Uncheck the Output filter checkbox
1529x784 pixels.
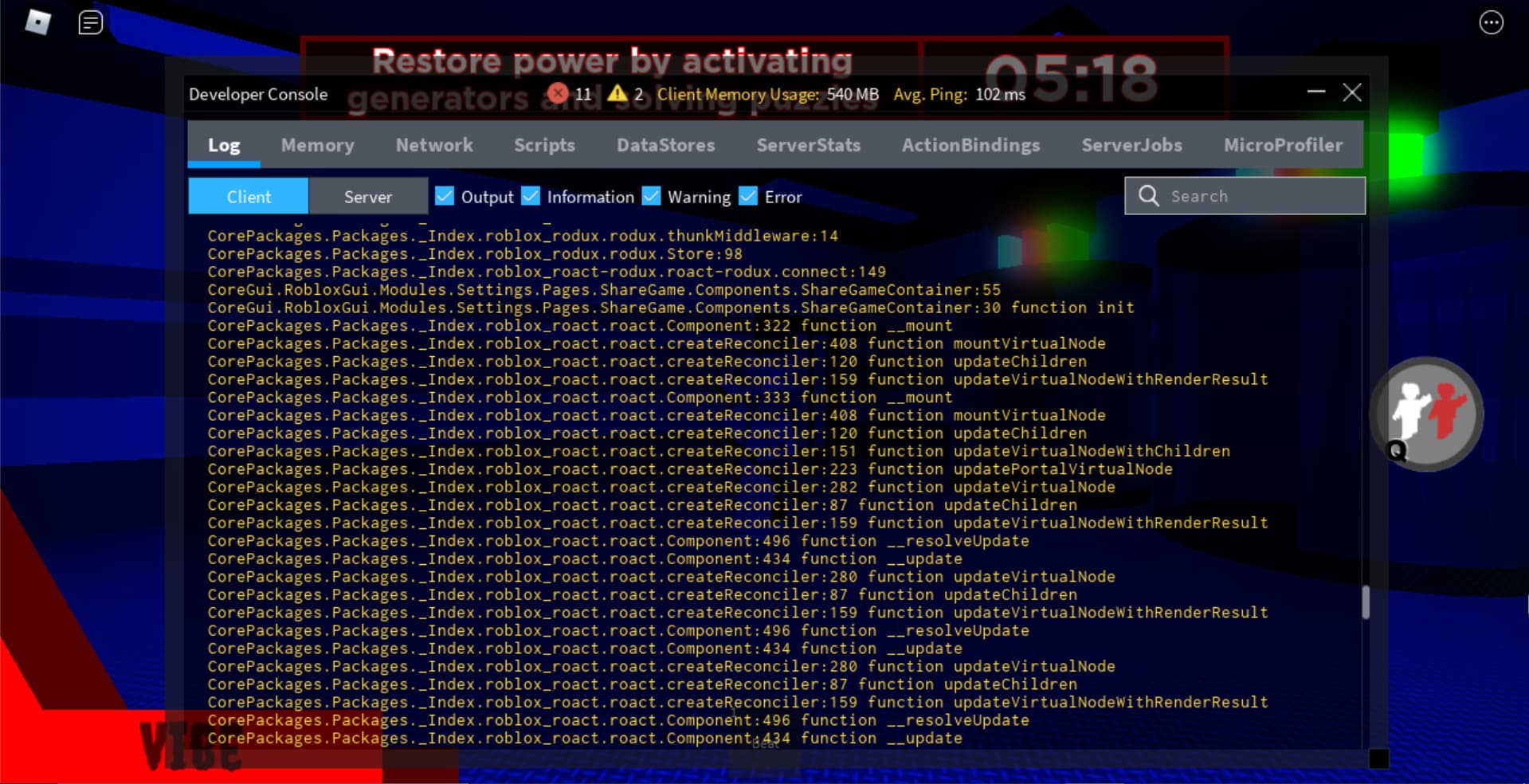(x=445, y=196)
